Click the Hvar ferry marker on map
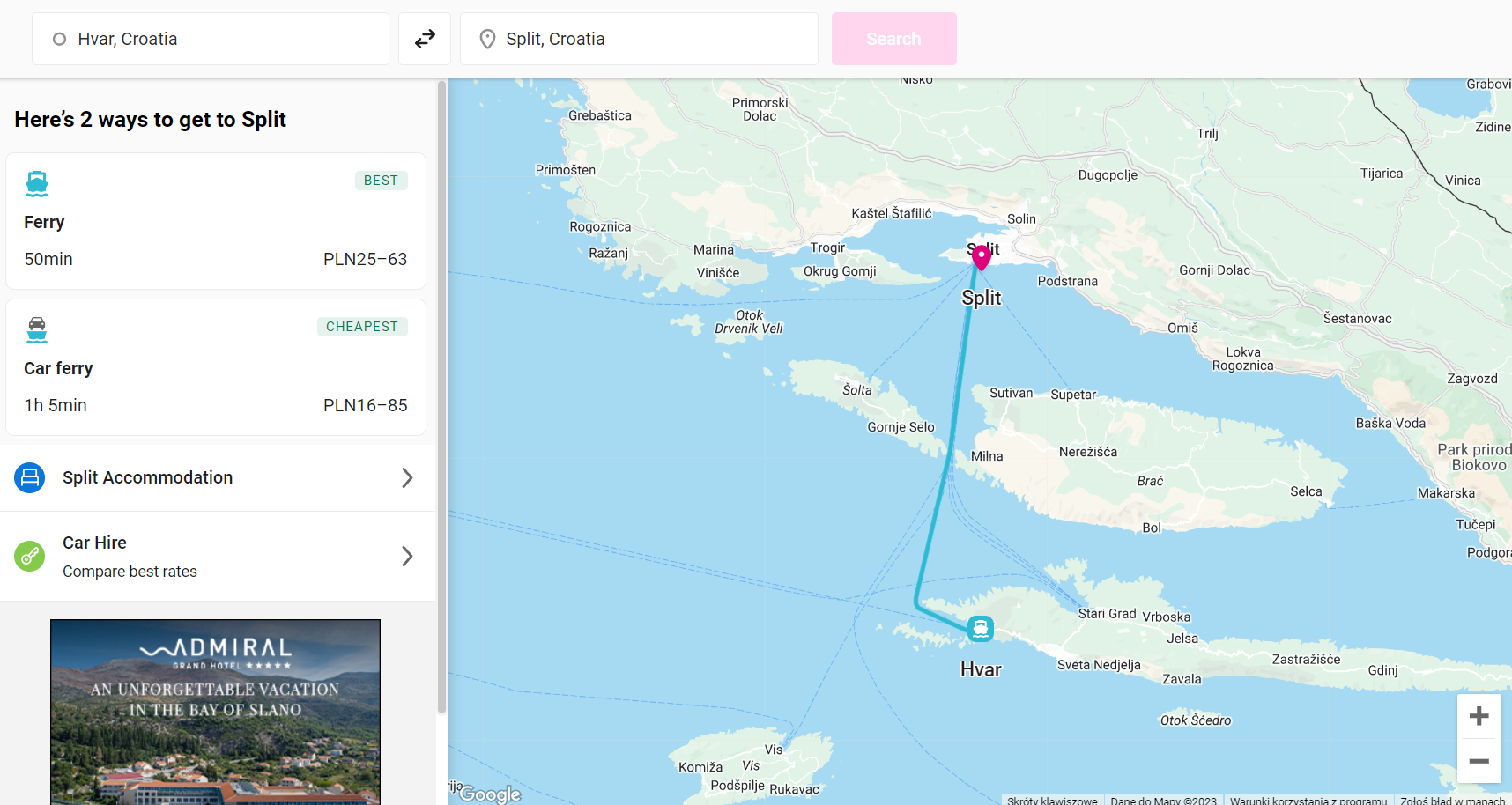 pos(980,628)
